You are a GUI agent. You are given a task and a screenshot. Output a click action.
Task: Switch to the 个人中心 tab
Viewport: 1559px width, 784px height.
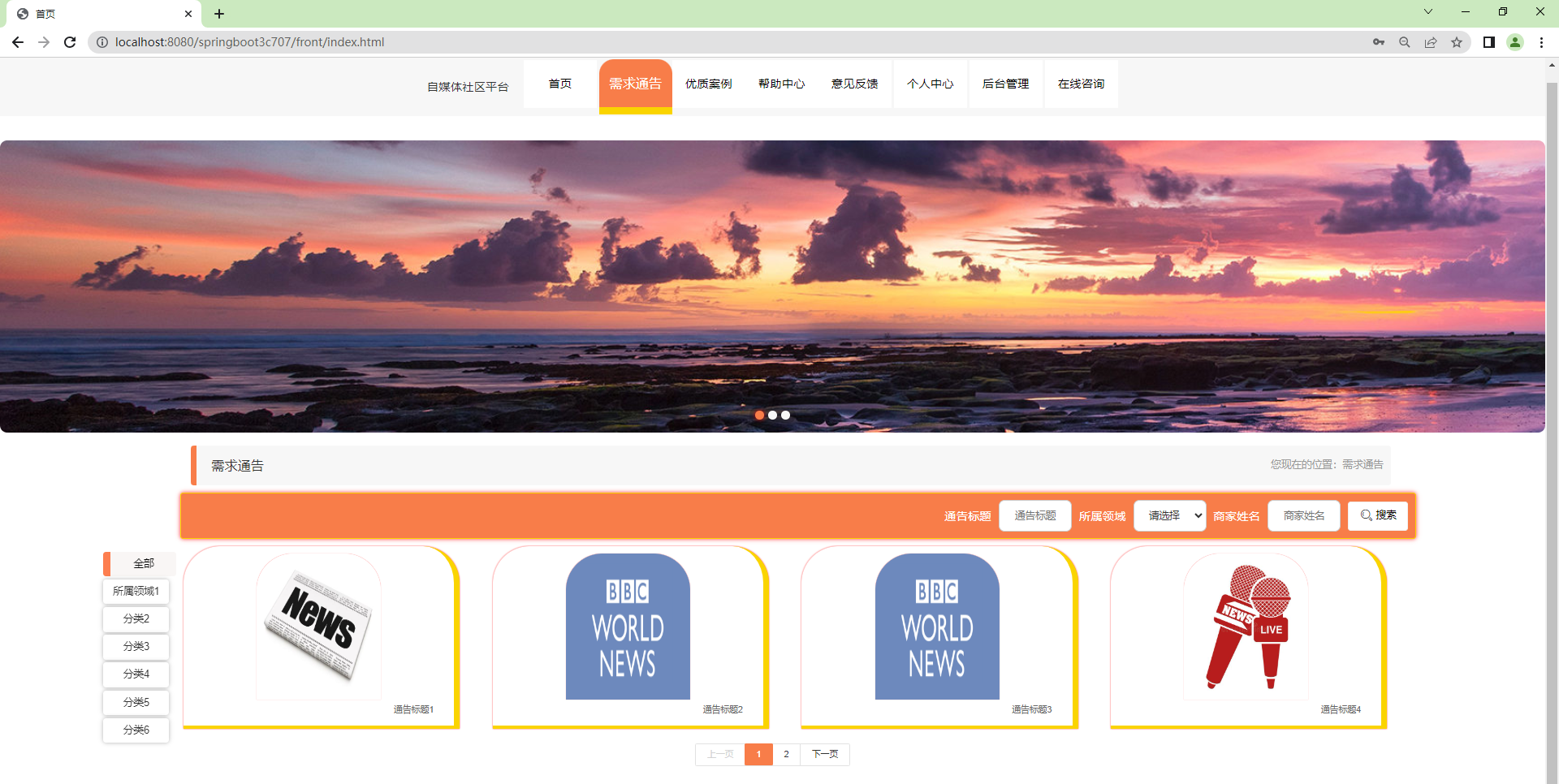point(930,84)
